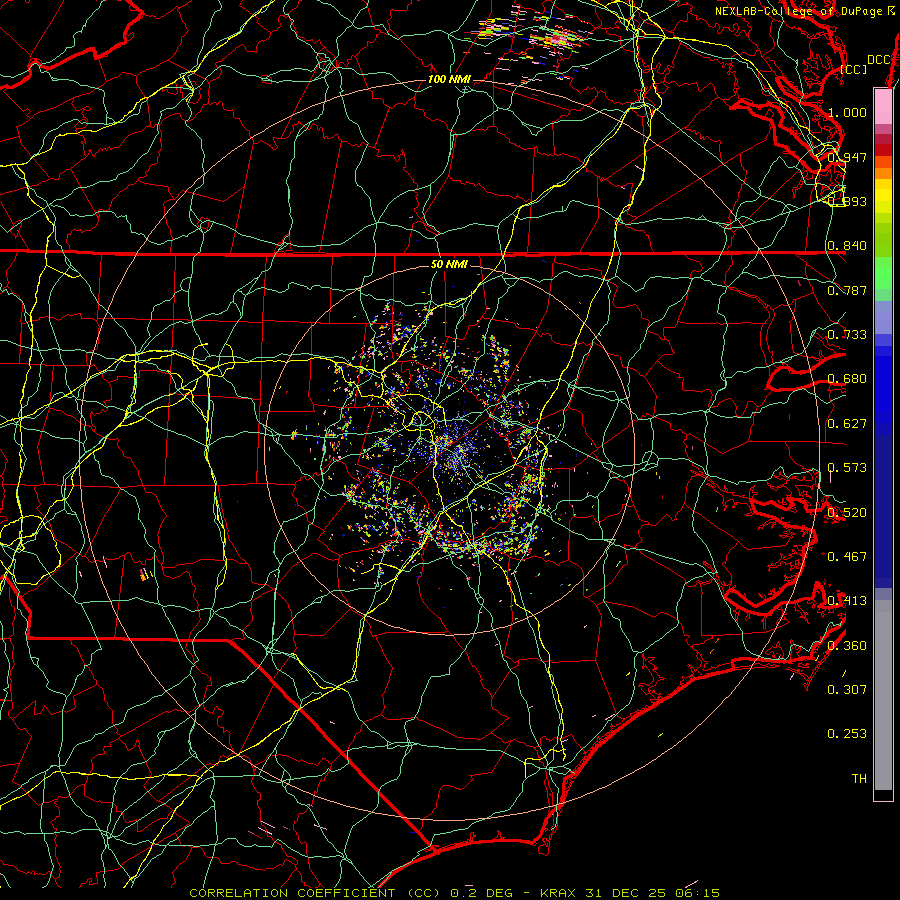
Task: Click the 0.520 scale value
Action: pyautogui.click(x=848, y=513)
